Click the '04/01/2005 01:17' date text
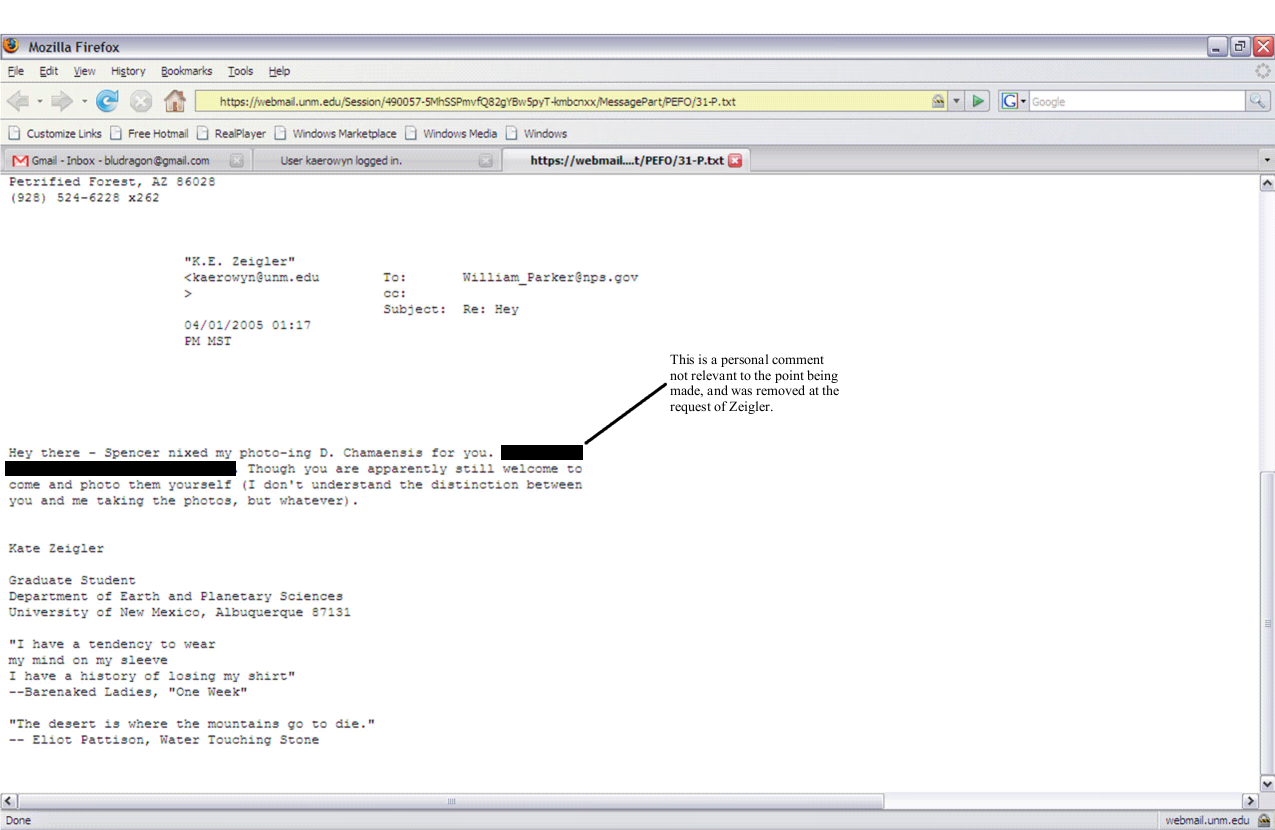The image size is (1275, 830). [248, 325]
